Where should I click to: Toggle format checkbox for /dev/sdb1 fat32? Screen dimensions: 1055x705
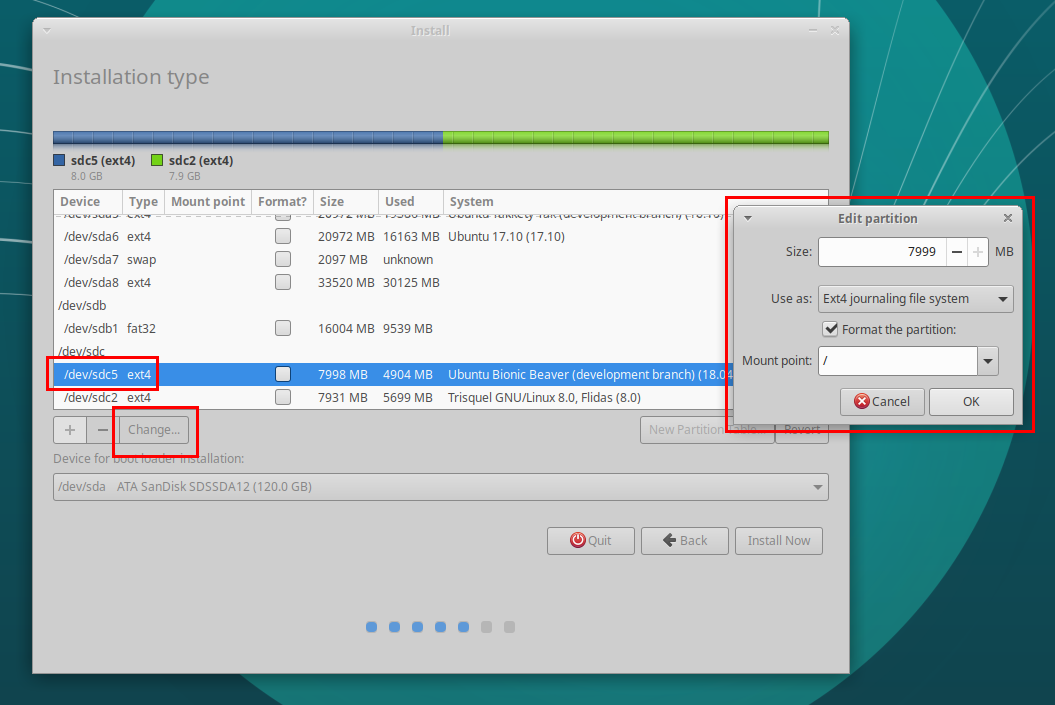click(283, 328)
